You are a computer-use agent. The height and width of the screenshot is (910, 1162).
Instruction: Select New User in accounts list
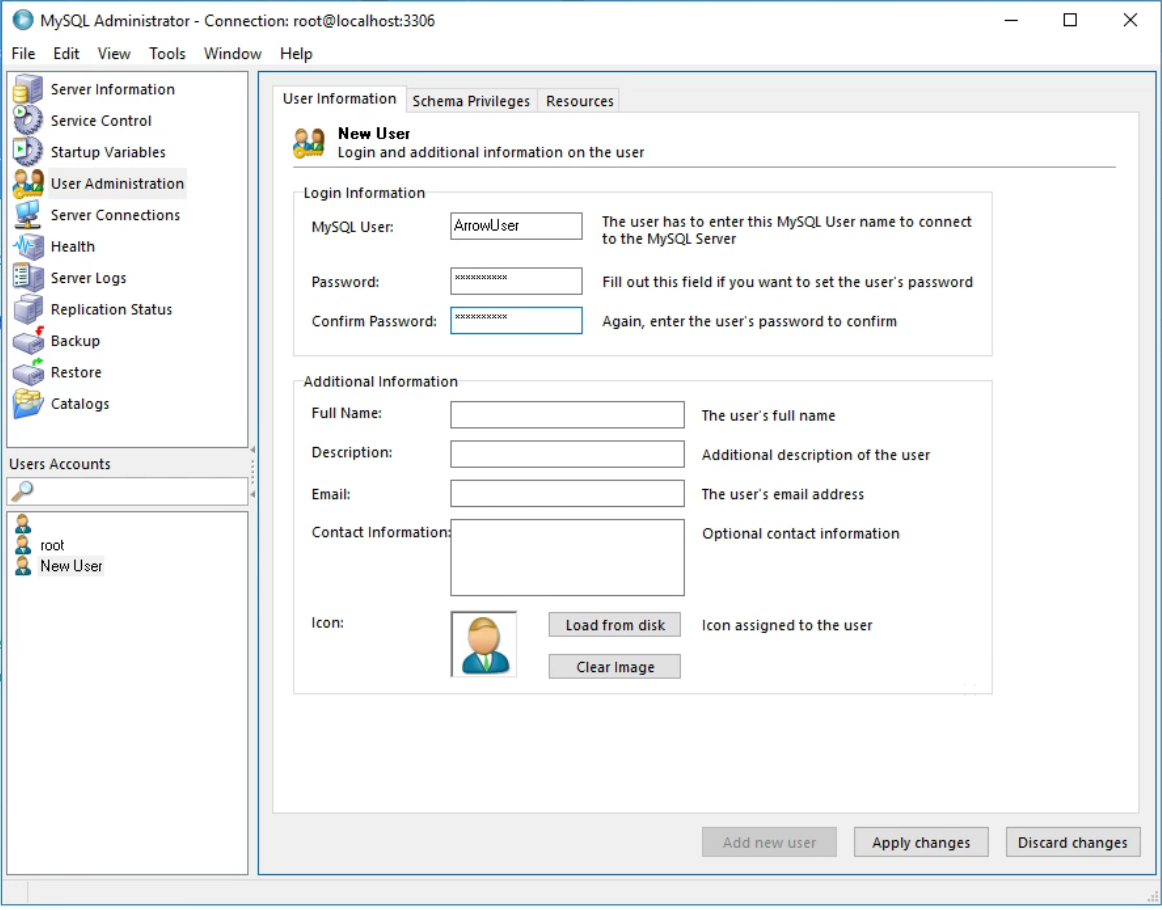[71, 566]
